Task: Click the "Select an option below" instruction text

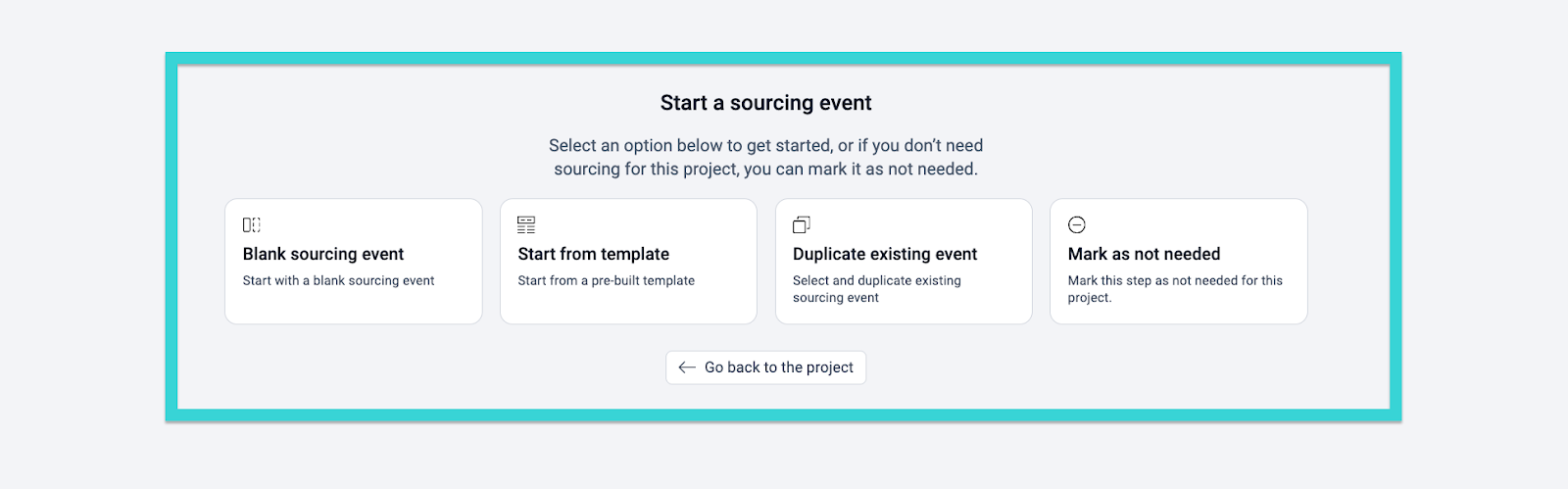Action: pyautogui.click(x=765, y=157)
